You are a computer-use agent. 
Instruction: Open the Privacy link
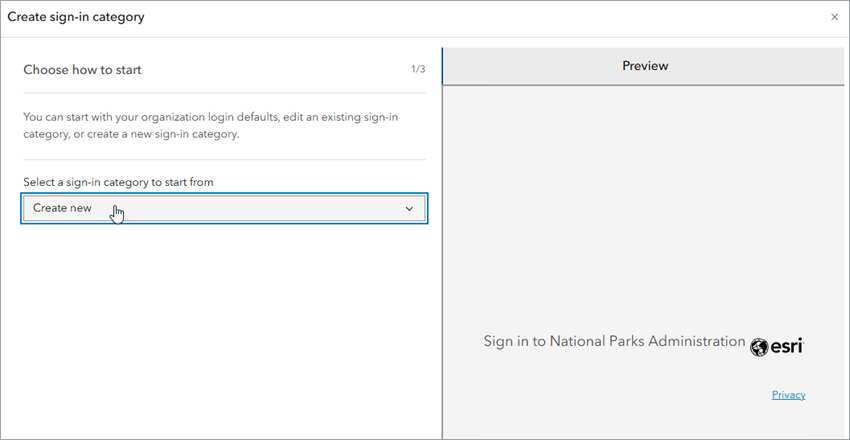[788, 395]
